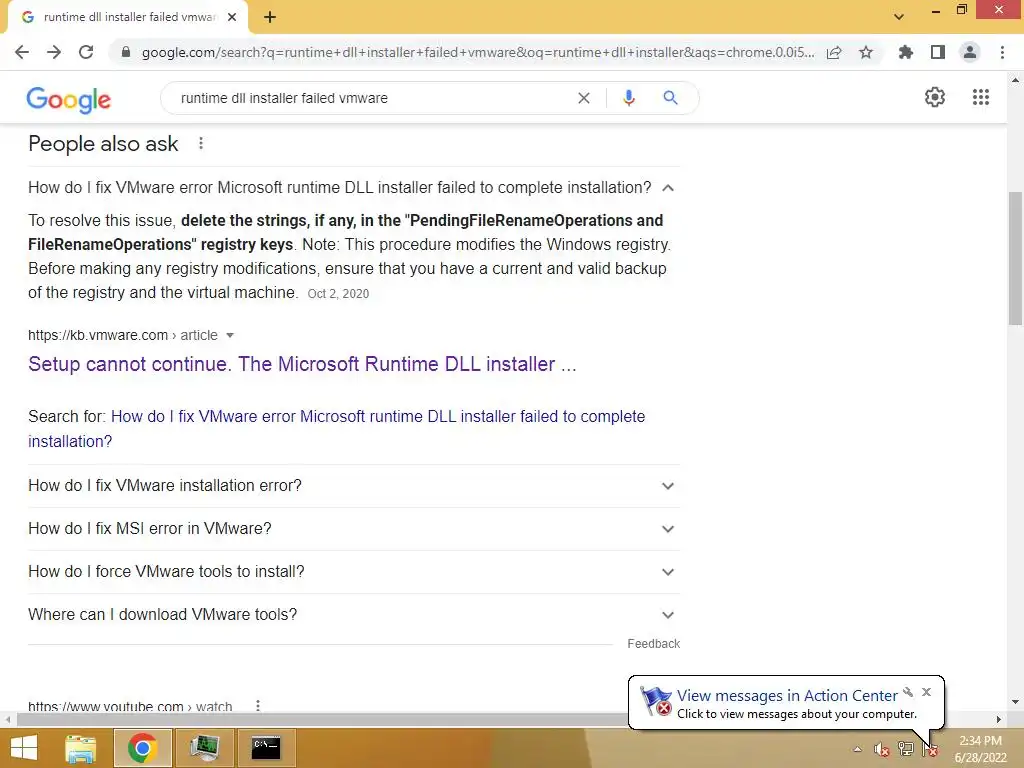
Task: Open File Explorer from the taskbar
Action: (x=80, y=748)
